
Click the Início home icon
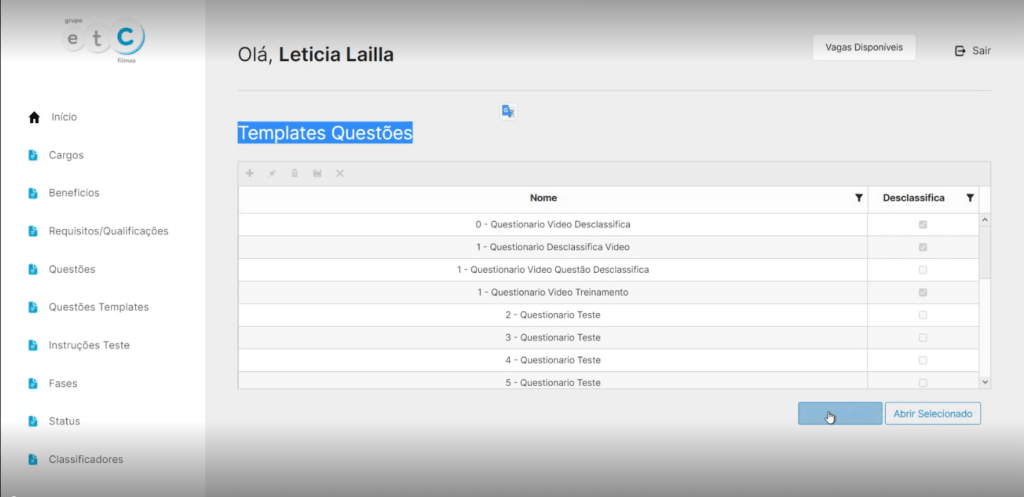[34, 118]
